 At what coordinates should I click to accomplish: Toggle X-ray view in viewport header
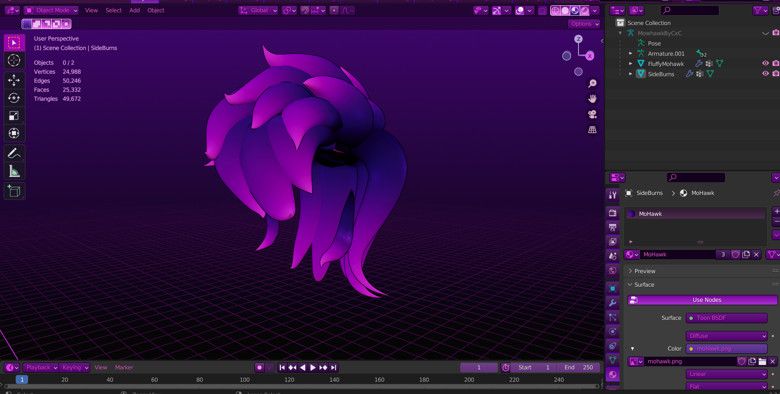(x=543, y=10)
